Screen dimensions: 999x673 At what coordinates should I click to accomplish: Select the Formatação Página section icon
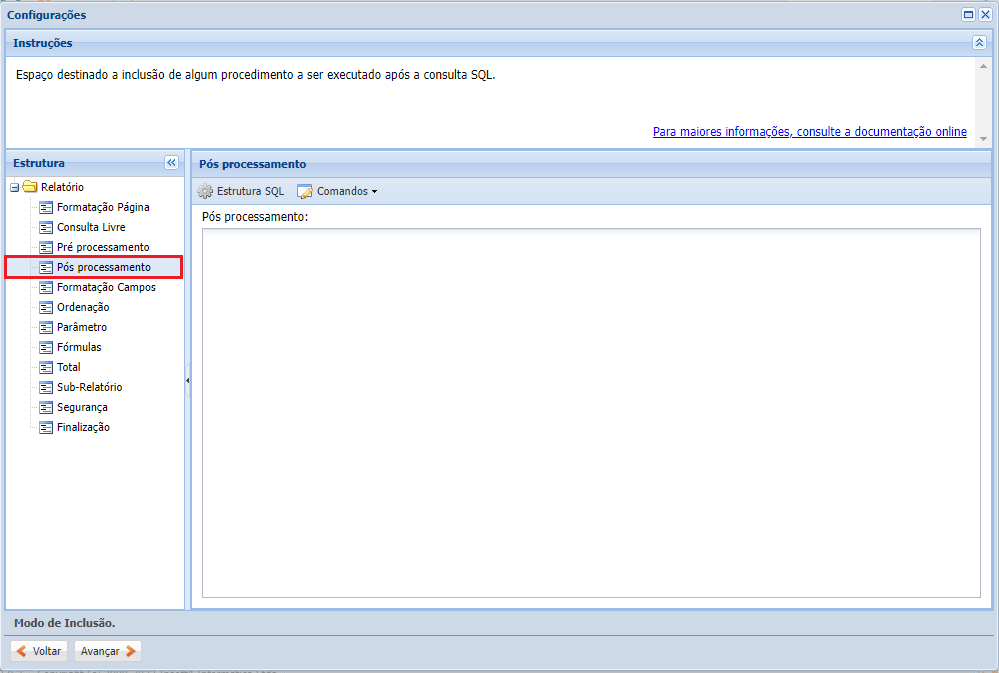coord(46,207)
